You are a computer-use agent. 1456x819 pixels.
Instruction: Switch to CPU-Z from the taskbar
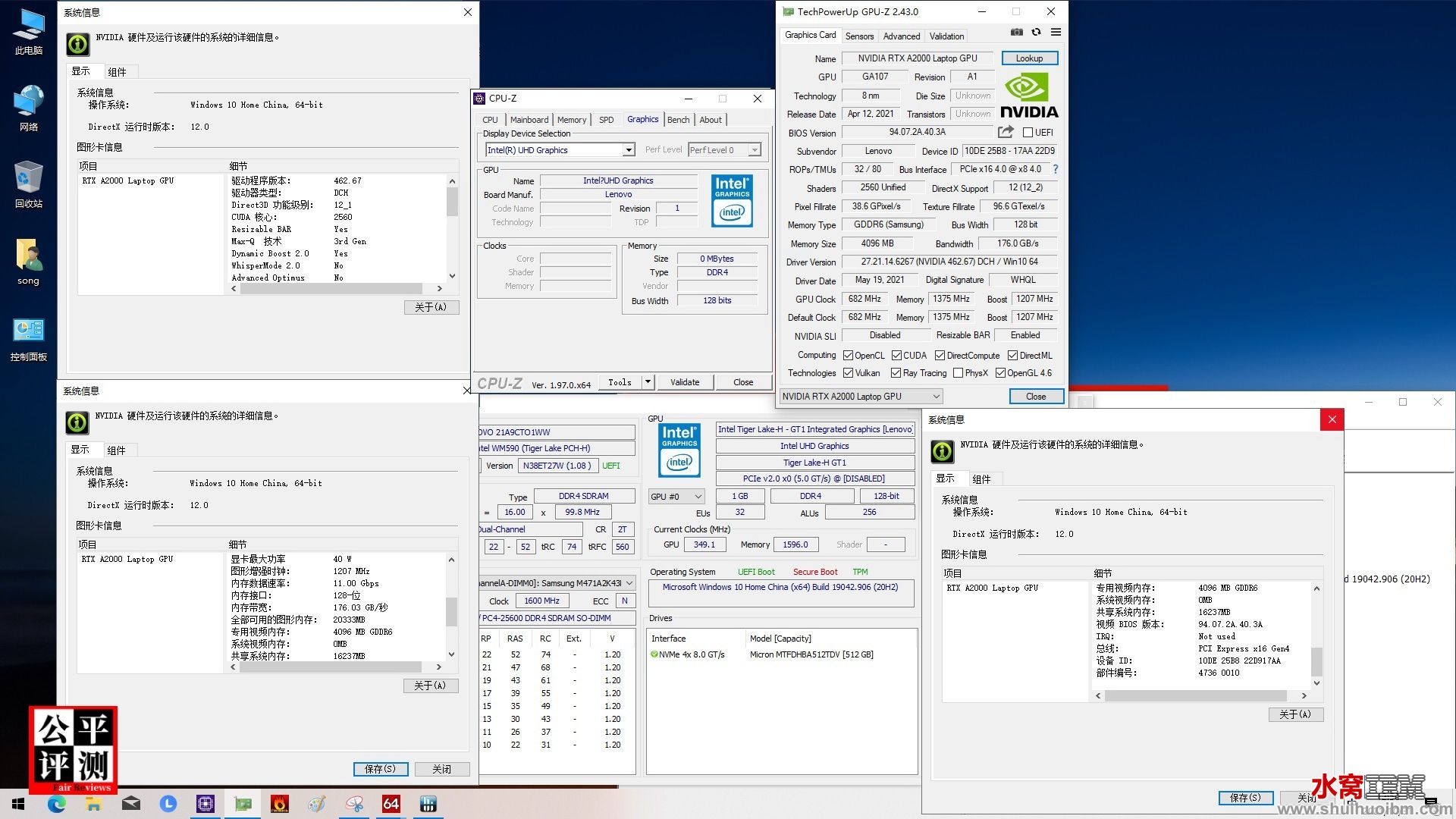[206, 804]
